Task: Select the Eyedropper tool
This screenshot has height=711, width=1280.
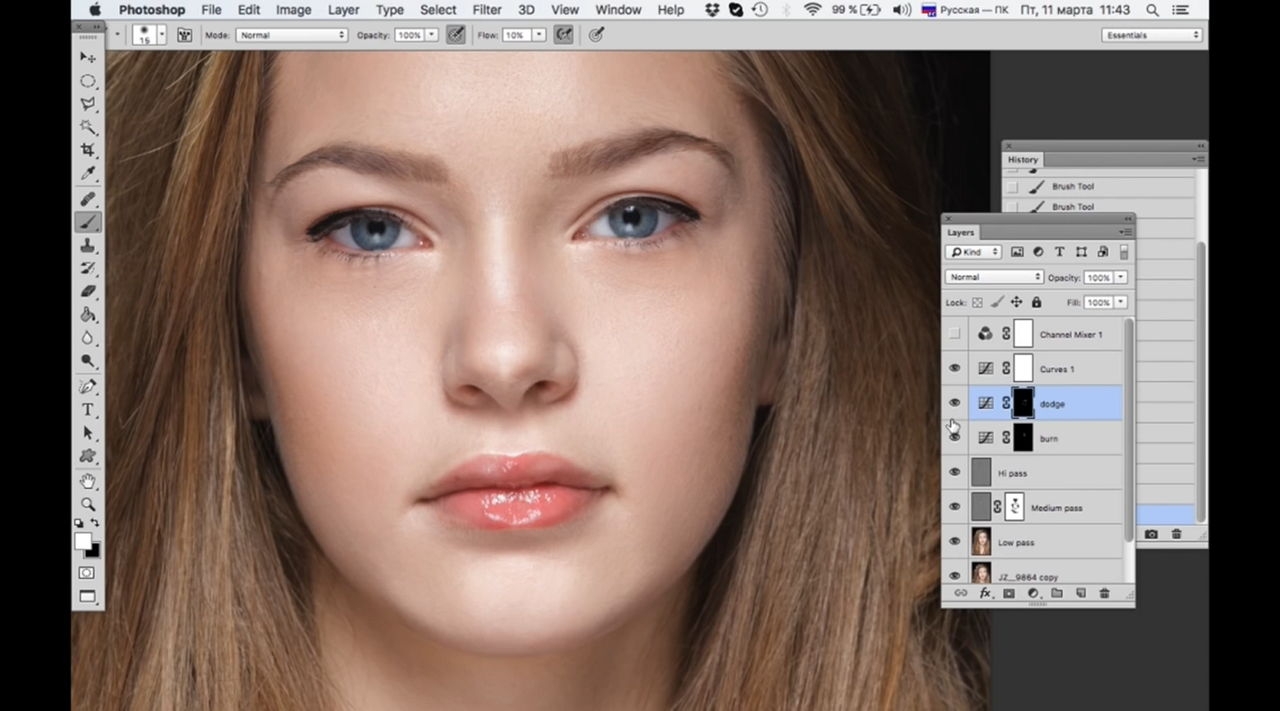Action: pos(88,173)
